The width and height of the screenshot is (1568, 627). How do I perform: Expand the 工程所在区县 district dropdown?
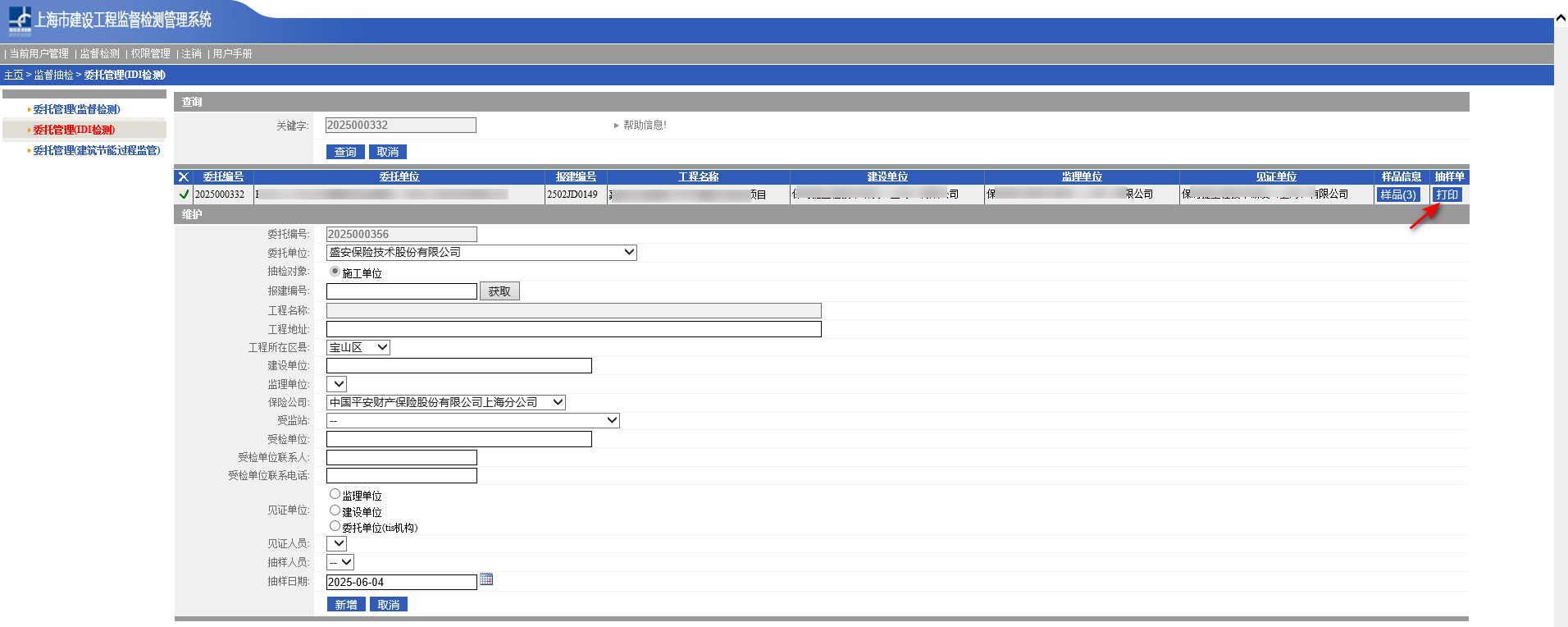358,348
